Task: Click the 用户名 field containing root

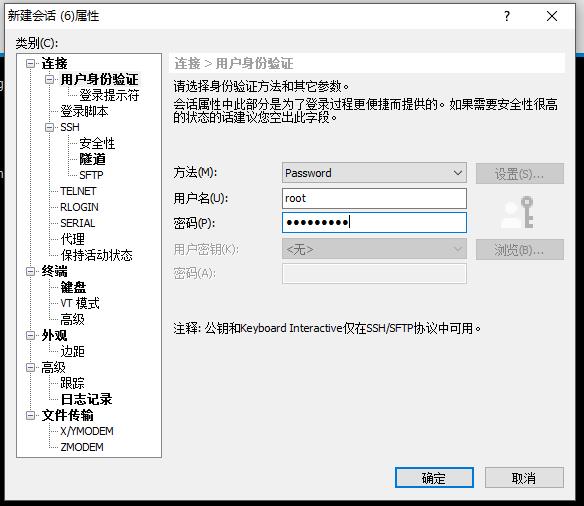Action: tap(374, 198)
